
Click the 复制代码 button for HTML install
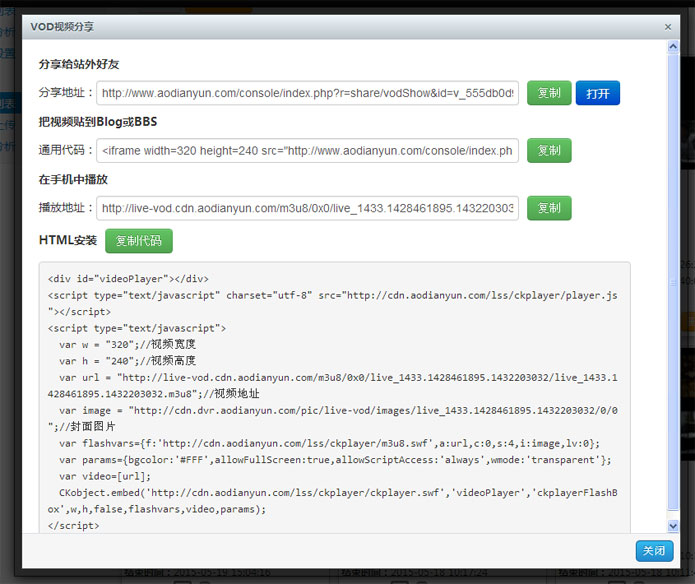click(x=139, y=241)
